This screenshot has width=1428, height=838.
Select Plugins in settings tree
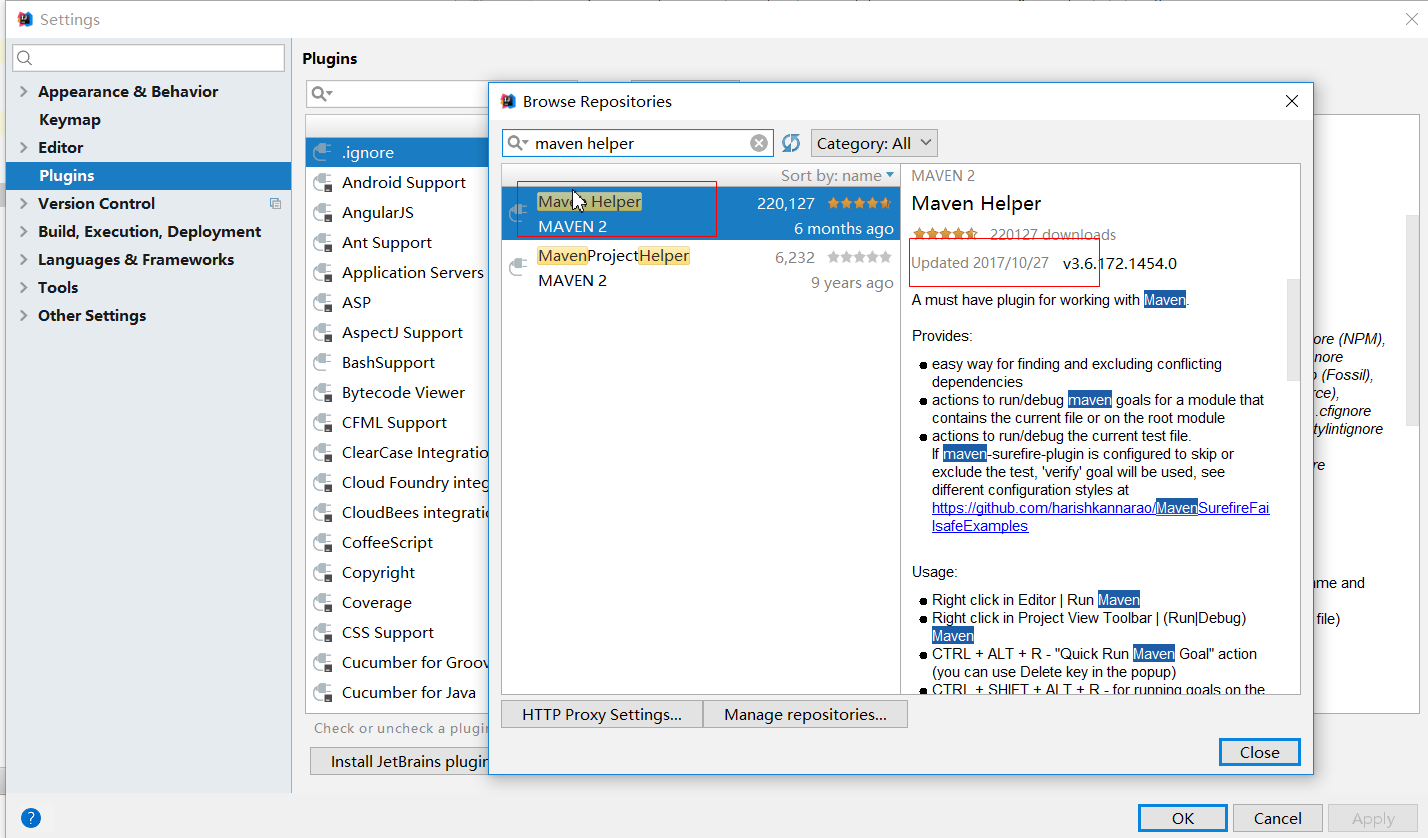click(148, 175)
